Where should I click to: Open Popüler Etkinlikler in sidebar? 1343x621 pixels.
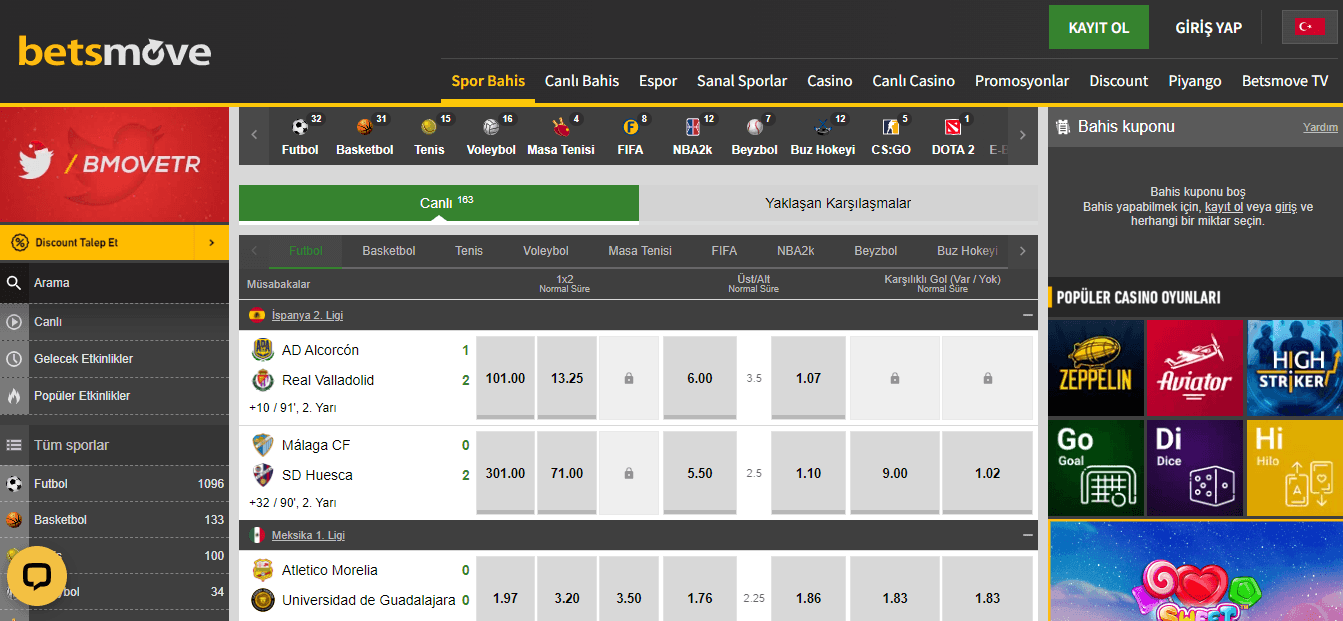pyautogui.click(x=114, y=396)
